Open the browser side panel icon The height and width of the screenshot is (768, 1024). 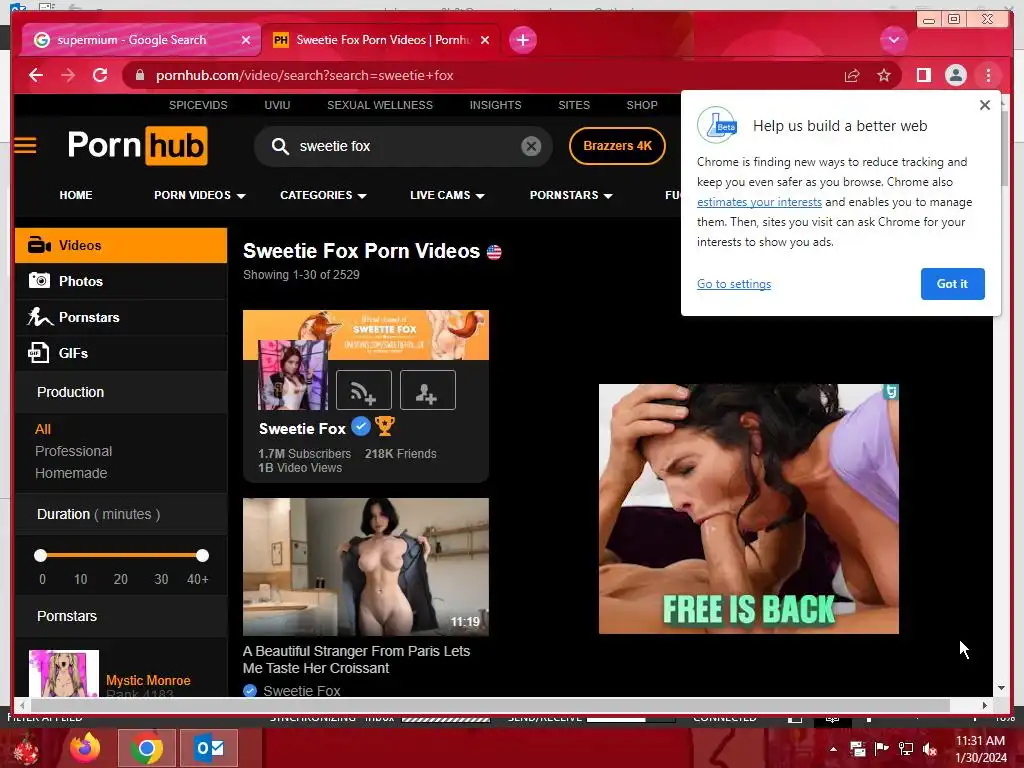pyautogui.click(x=923, y=75)
